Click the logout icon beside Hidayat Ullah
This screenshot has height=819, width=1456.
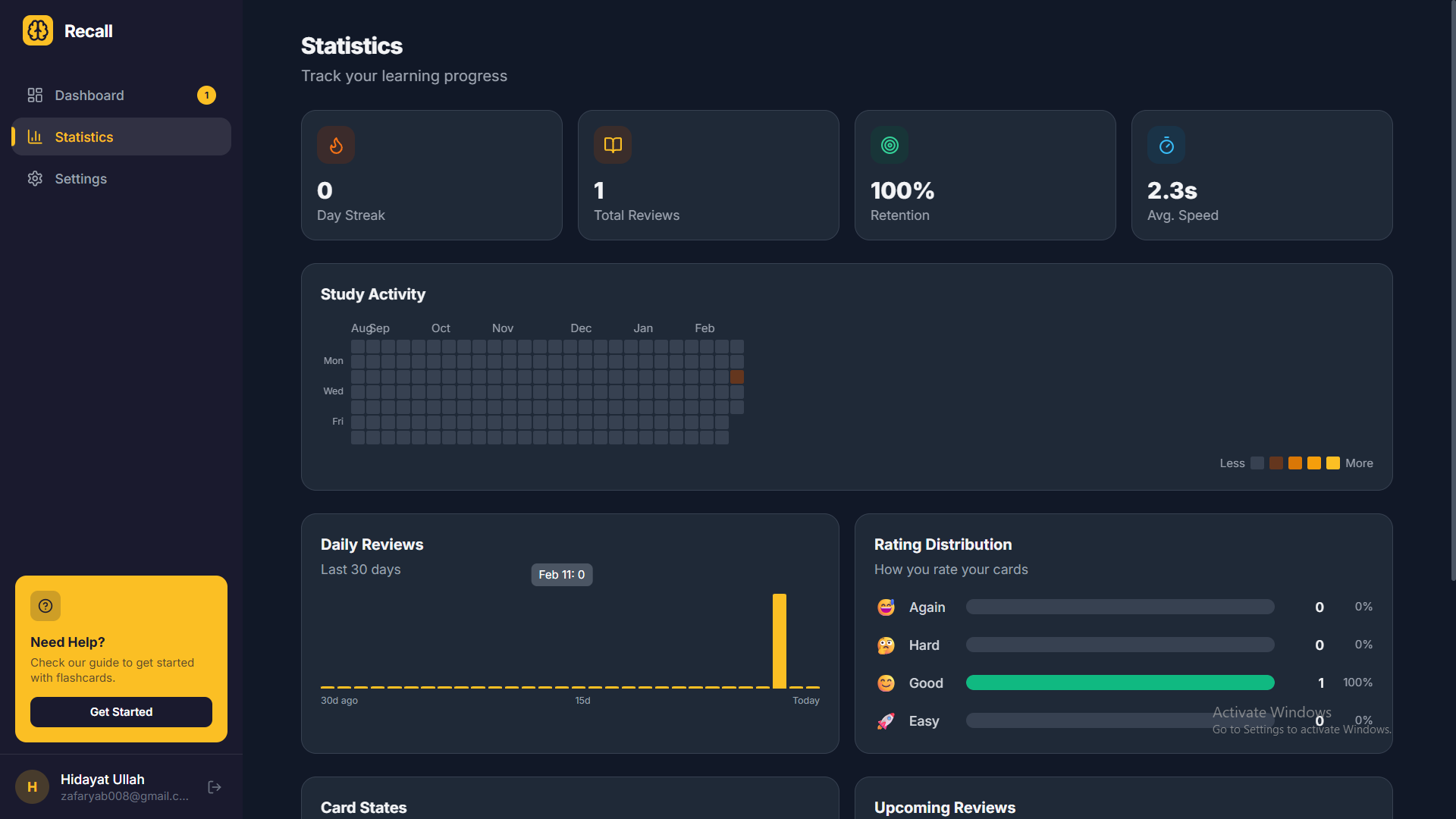215,787
